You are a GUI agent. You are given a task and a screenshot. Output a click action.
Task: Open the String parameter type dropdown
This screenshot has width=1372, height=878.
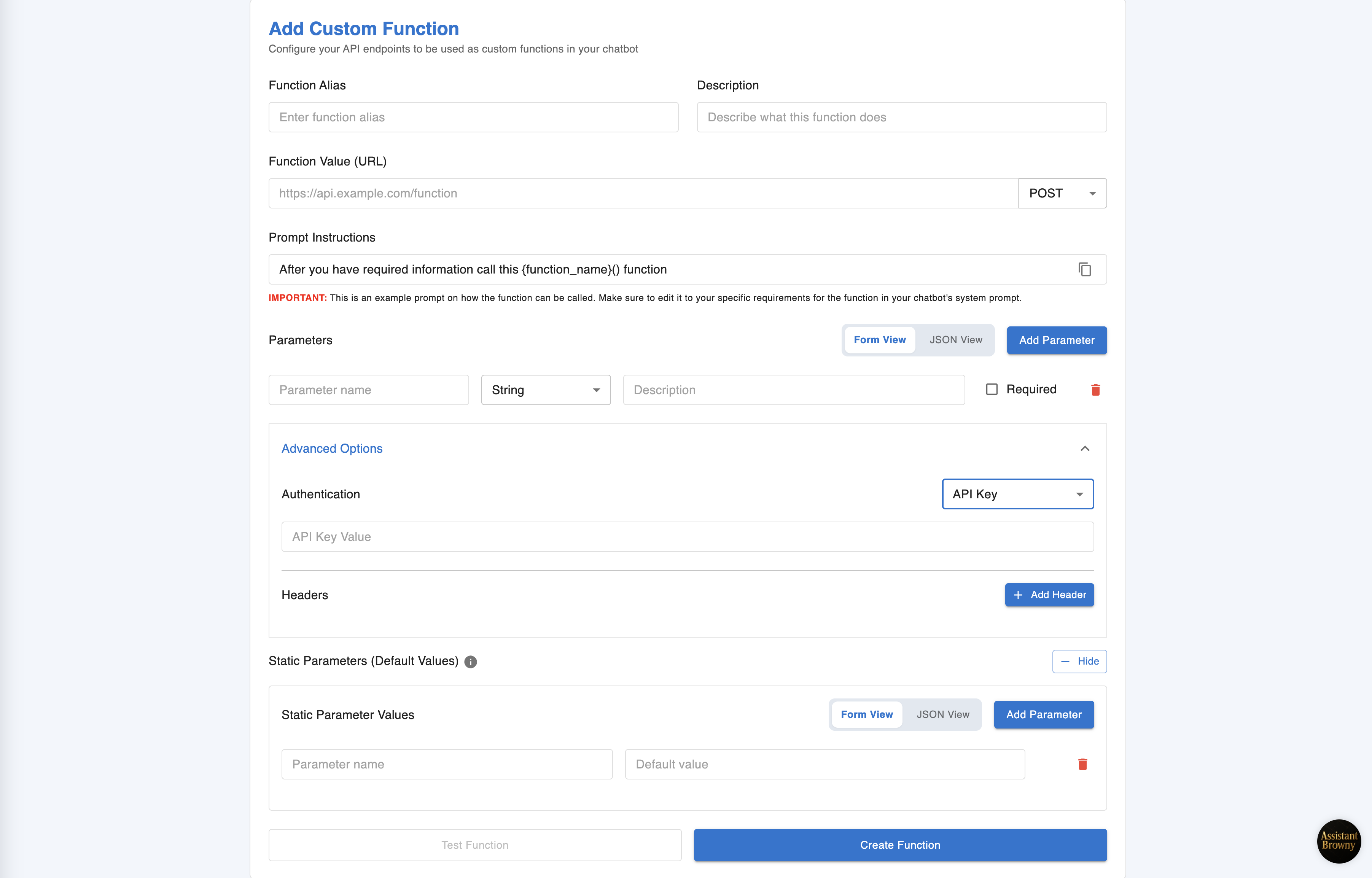point(545,390)
